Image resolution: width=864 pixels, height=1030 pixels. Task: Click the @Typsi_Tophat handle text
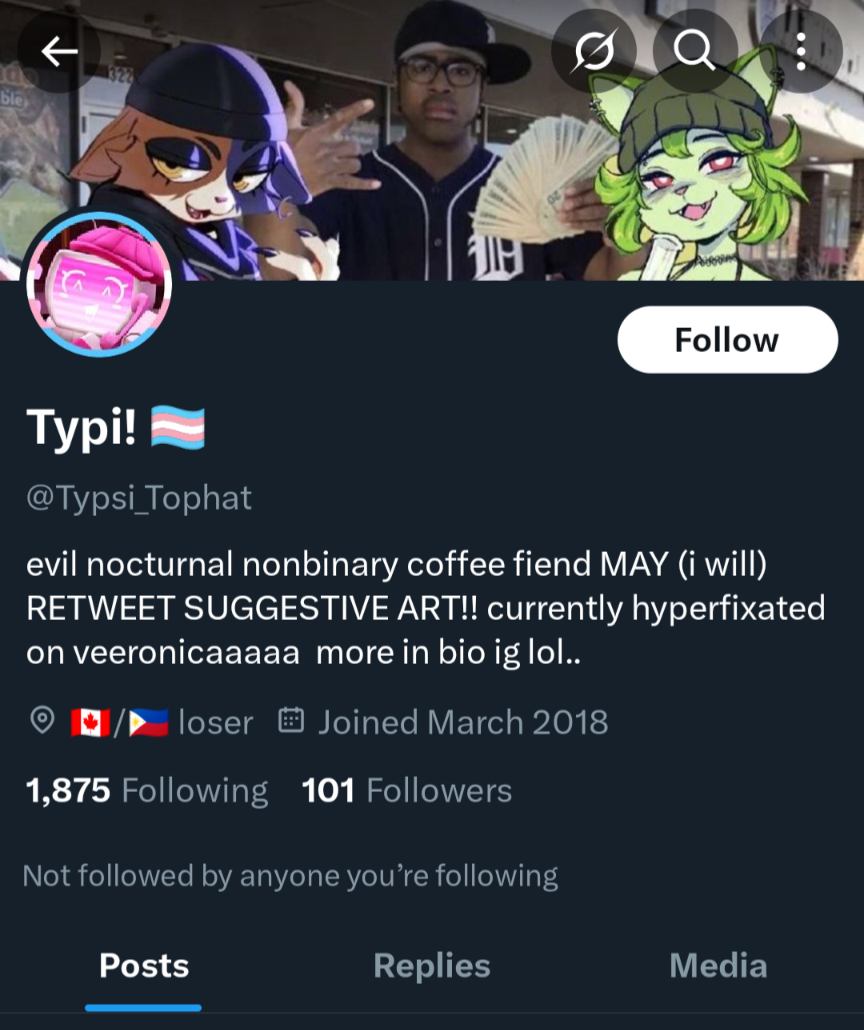(139, 498)
